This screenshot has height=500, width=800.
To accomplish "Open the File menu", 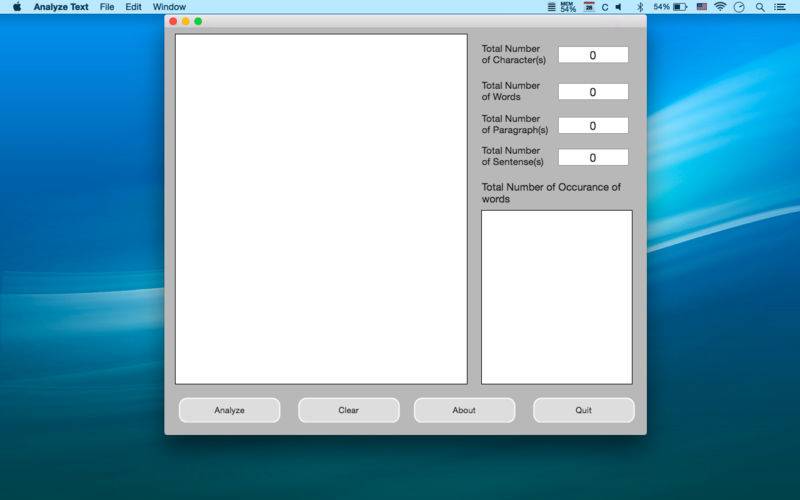I will [107, 7].
